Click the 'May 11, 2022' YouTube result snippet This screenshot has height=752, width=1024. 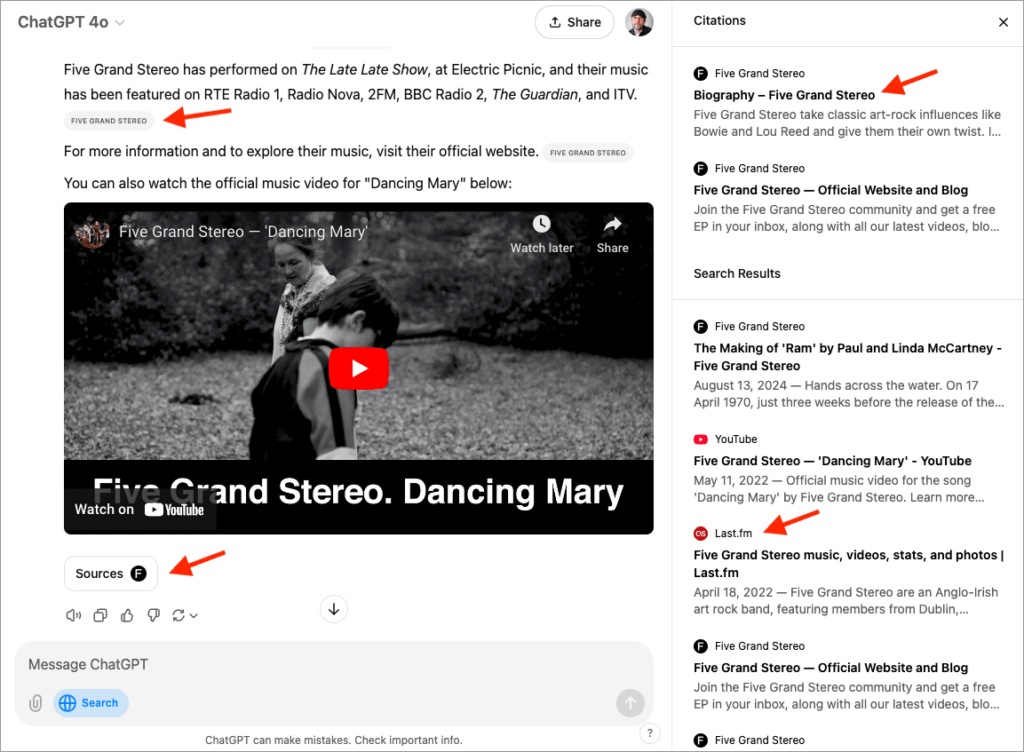839,489
